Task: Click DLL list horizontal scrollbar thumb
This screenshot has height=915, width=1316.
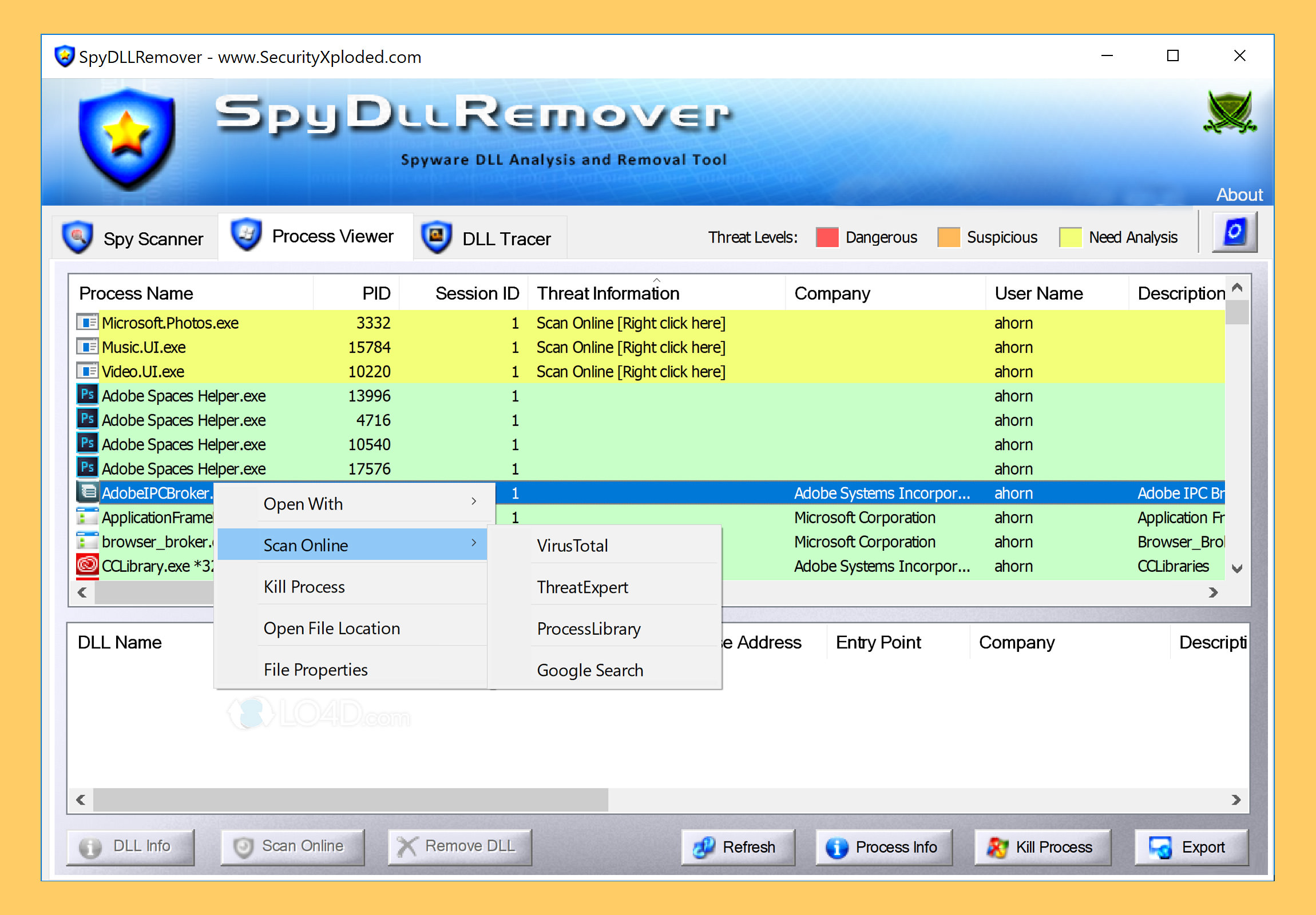Action: coord(351,799)
